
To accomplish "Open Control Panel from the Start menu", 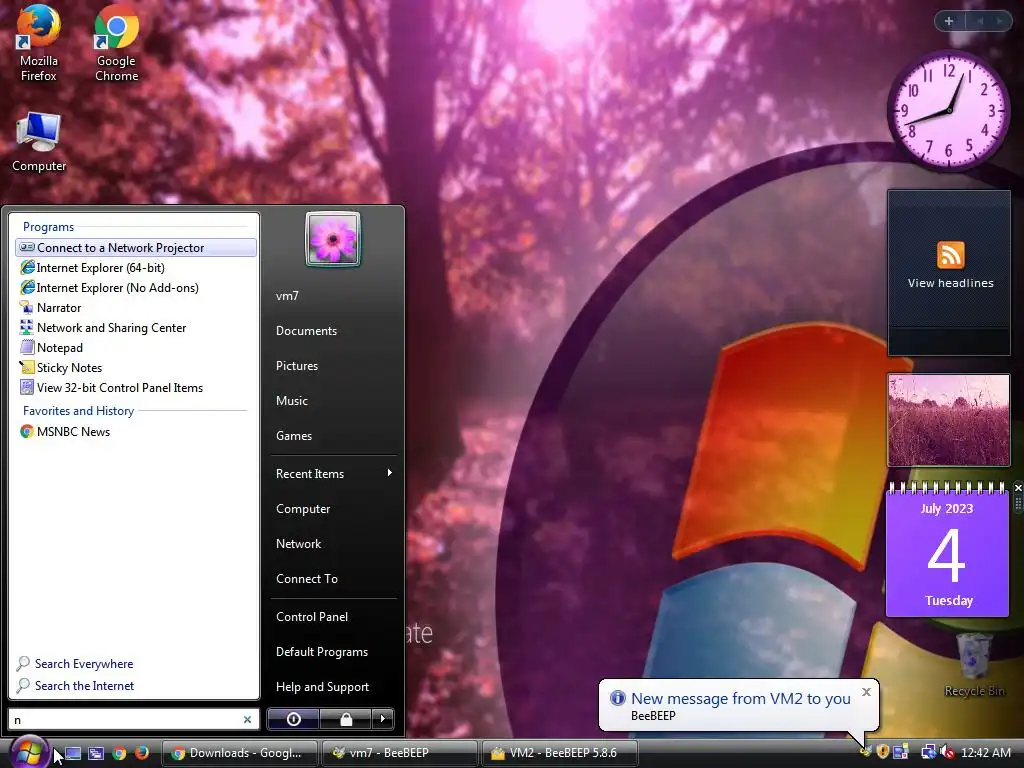I will pos(333,616).
